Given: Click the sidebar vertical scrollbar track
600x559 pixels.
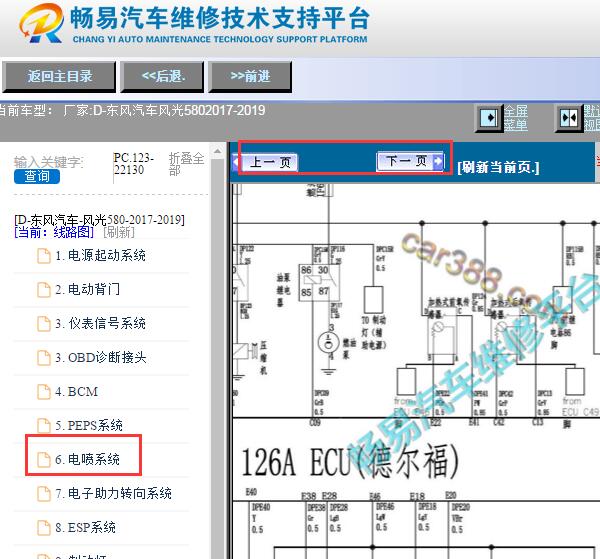Looking at the screenshot, I should 217,360.
